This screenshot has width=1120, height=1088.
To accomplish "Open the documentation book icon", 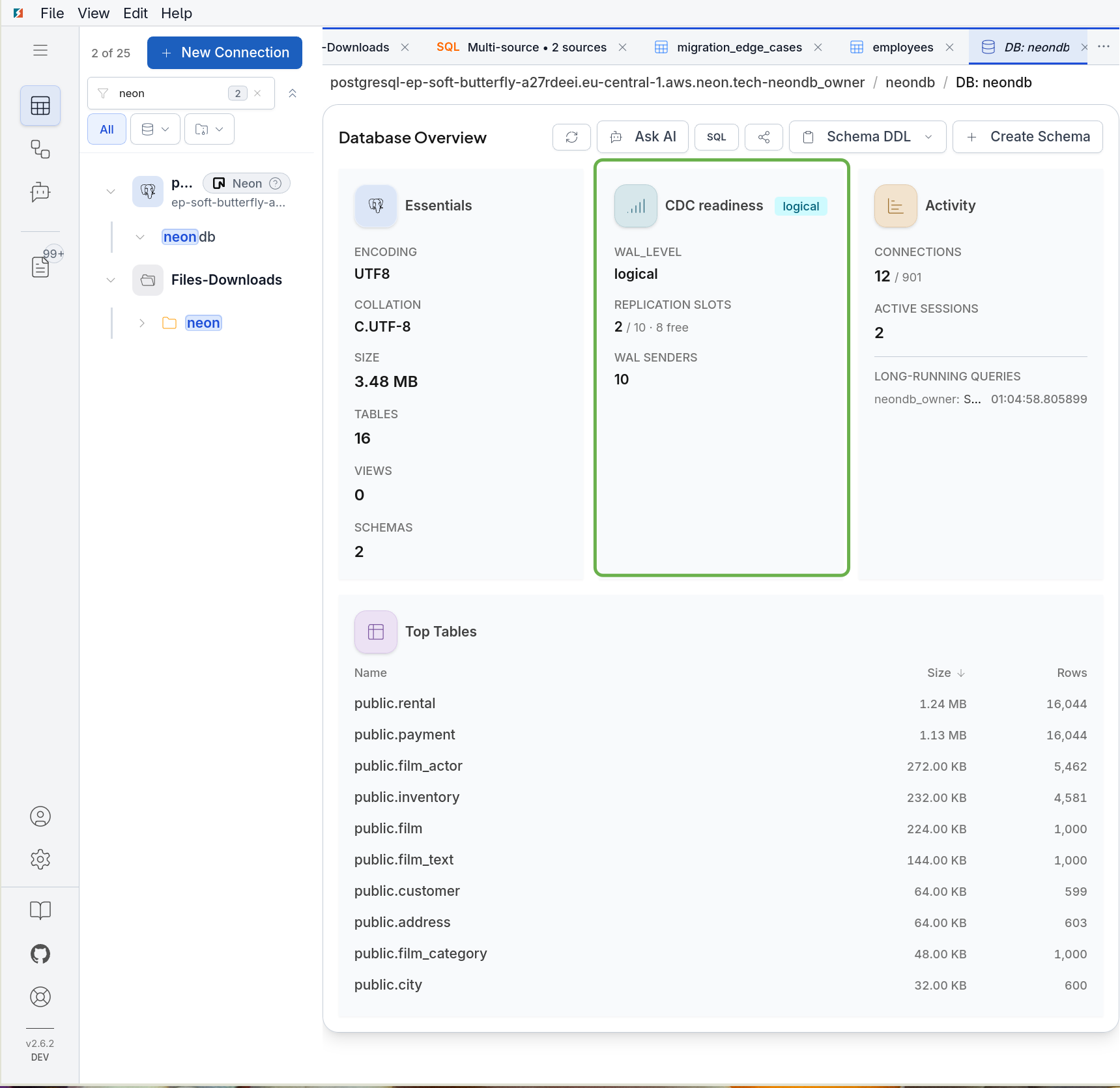I will tap(40, 910).
